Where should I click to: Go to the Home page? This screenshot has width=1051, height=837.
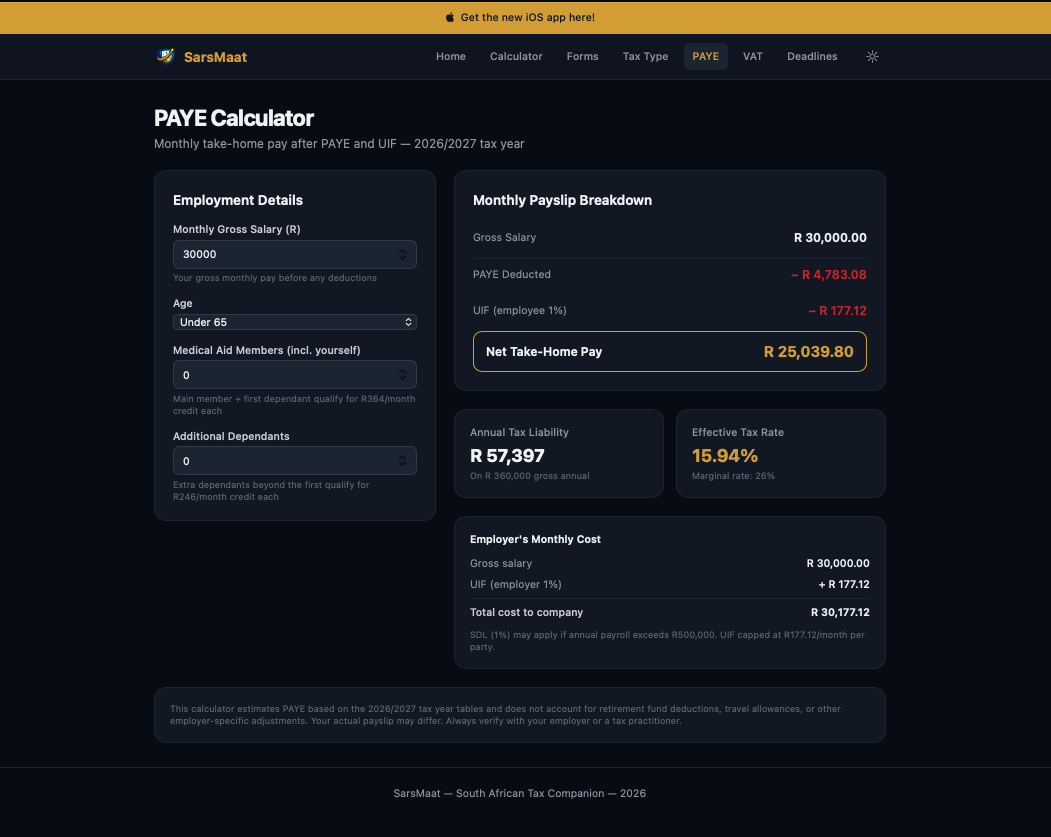click(450, 56)
